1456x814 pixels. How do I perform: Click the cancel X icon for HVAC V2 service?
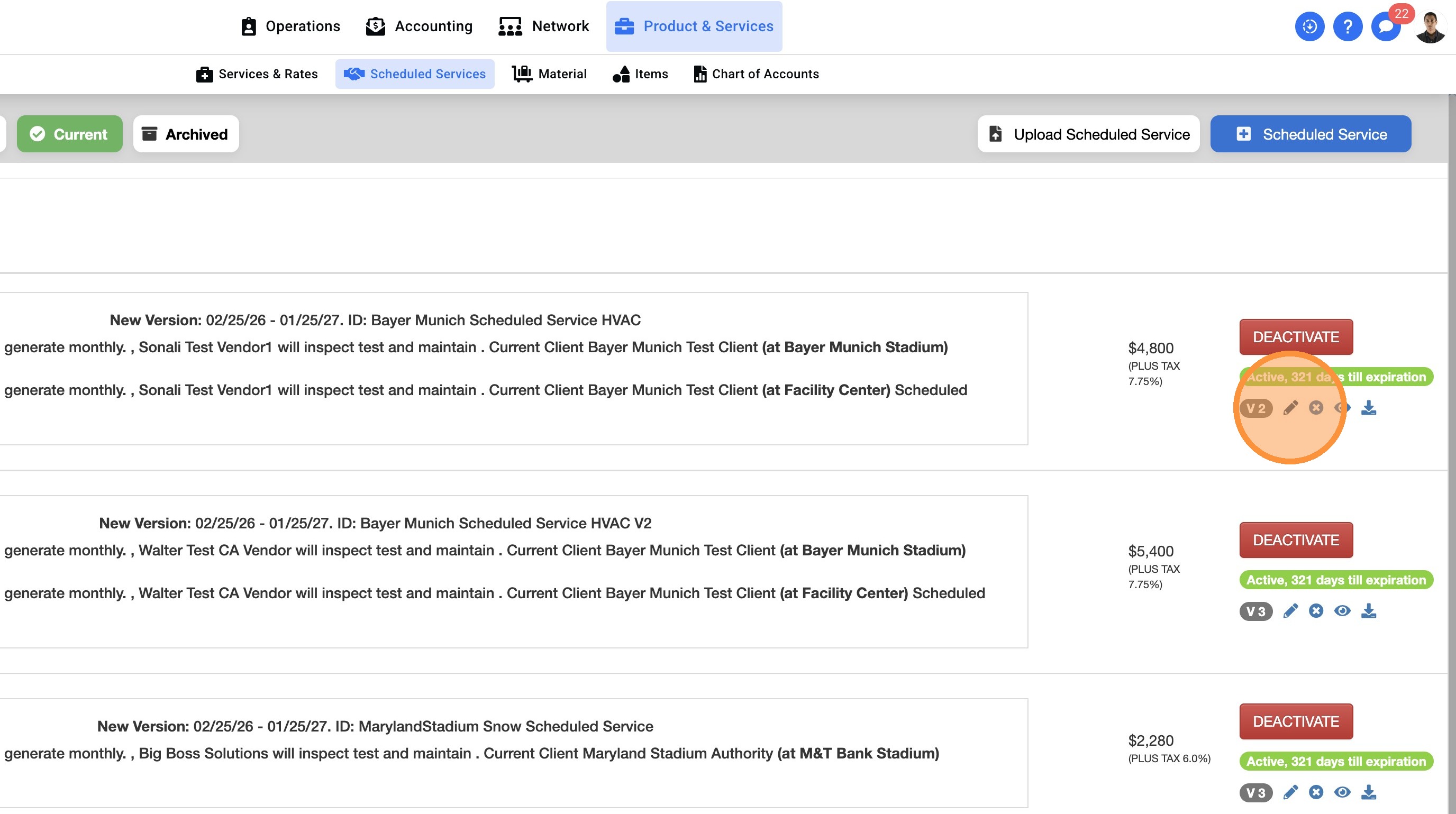[x=1316, y=611]
